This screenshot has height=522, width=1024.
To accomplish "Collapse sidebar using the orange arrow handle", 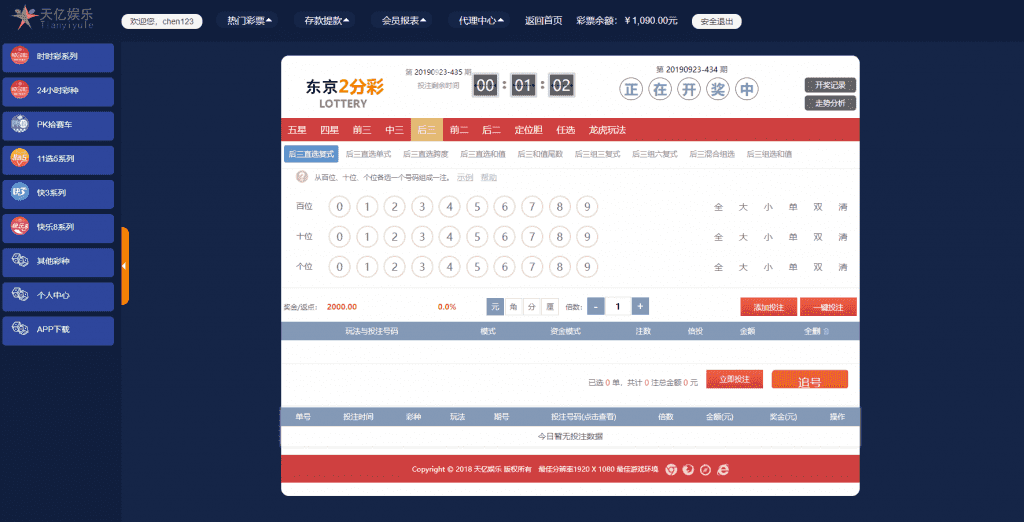I will (125, 266).
